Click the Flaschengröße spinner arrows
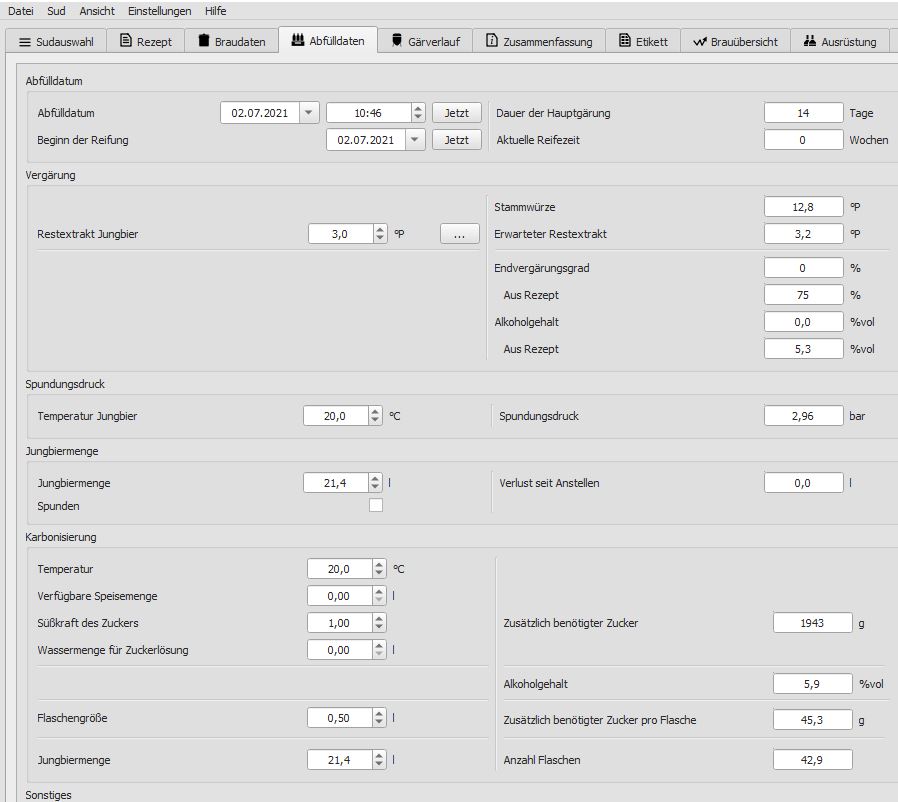 coord(379,717)
